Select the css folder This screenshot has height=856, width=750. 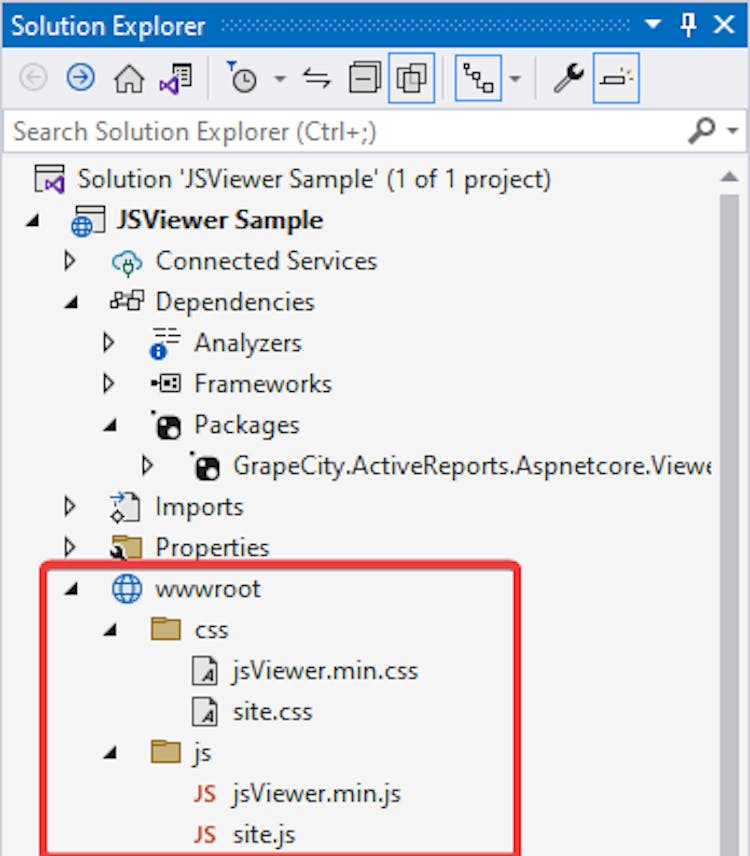pos(211,631)
